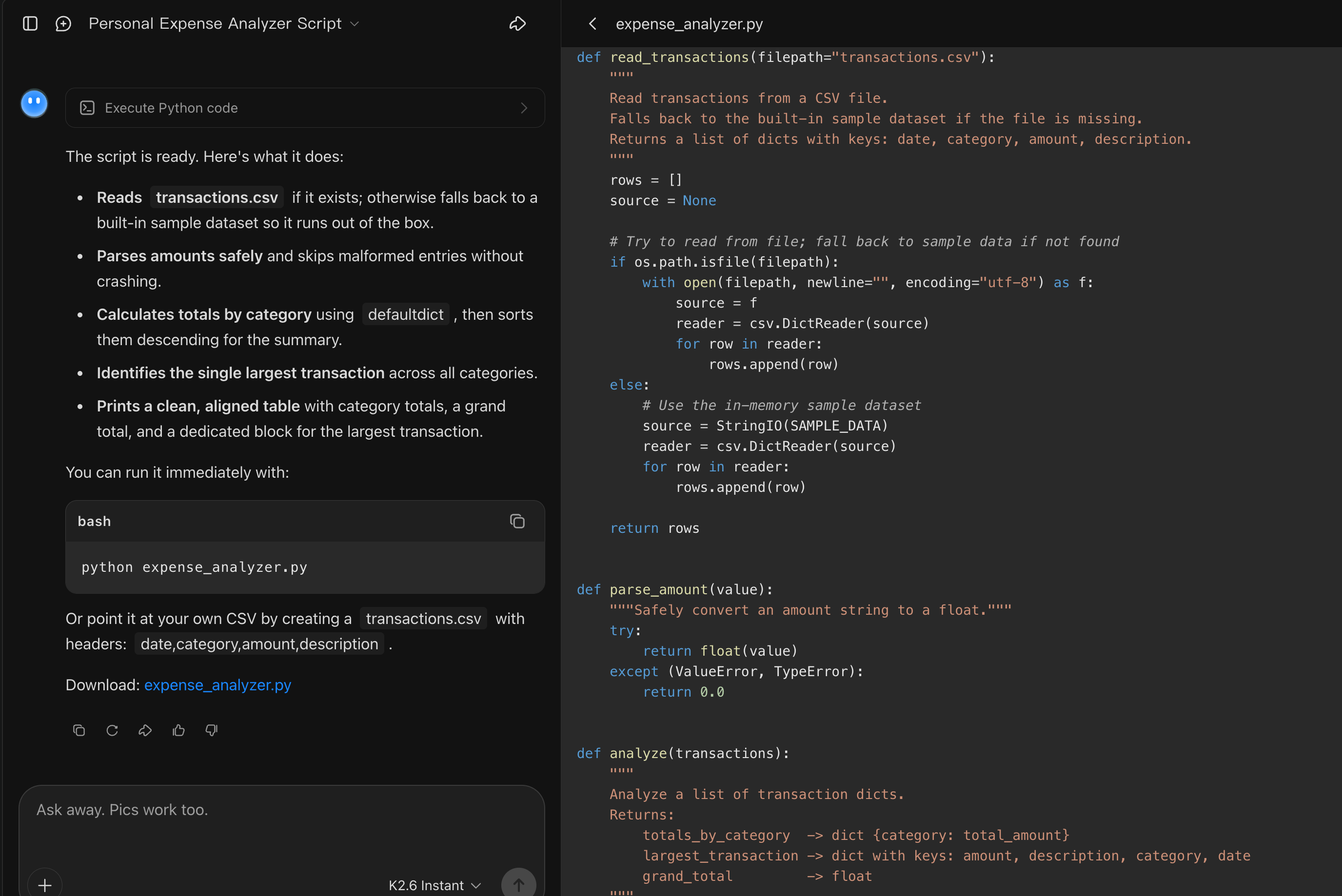Send the message with the arrow button
The width and height of the screenshot is (1342, 896).
[518, 885]
